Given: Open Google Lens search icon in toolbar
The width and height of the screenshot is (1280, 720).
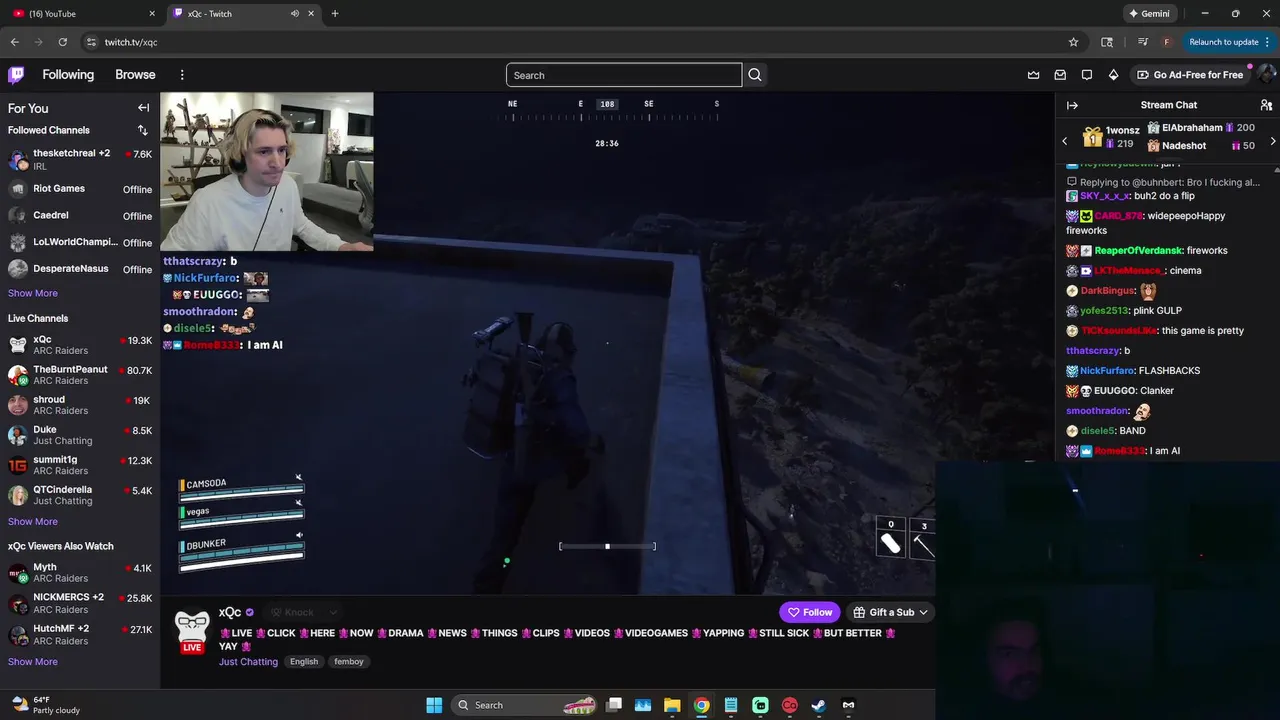Looking at the screenshot, I should pyautogui.click(x=1107, y=42).
